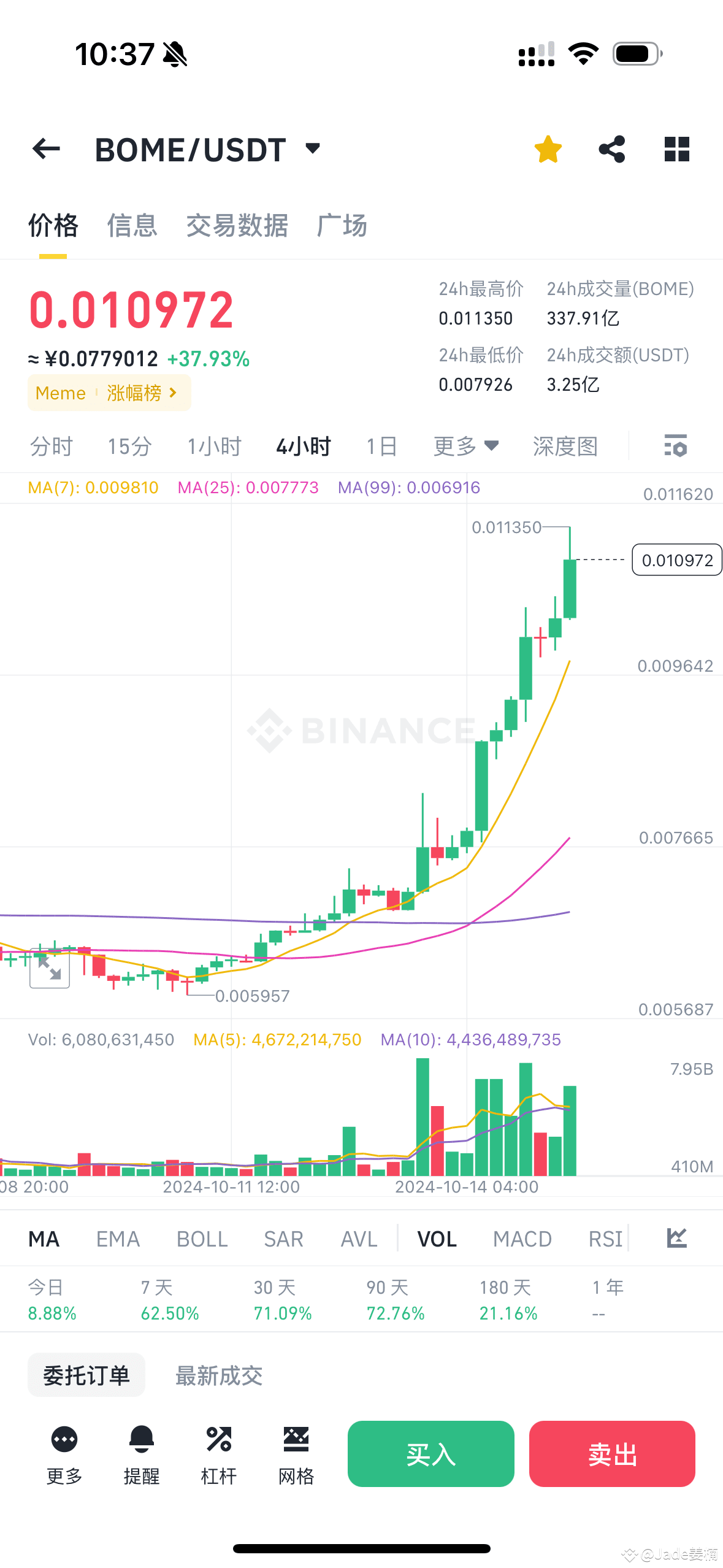Select the AVL indicator
Image resolution: width=723 pixels, height=1568 pixels.
(x=359, y=1239)
